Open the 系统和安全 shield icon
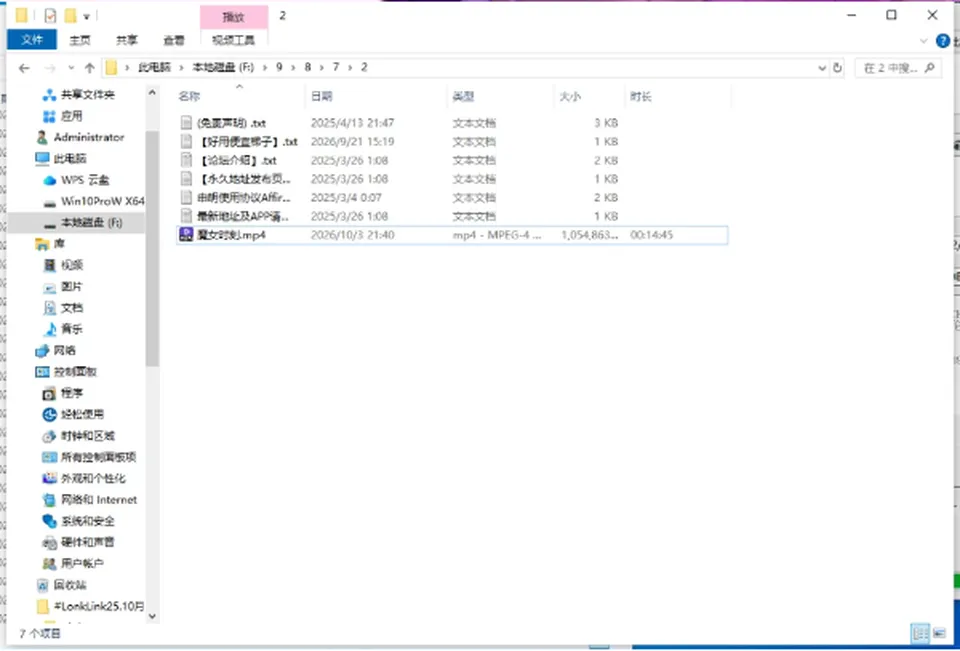Image resolution: width=960 pixels, height=651 pixels. [x=50, y=521]
